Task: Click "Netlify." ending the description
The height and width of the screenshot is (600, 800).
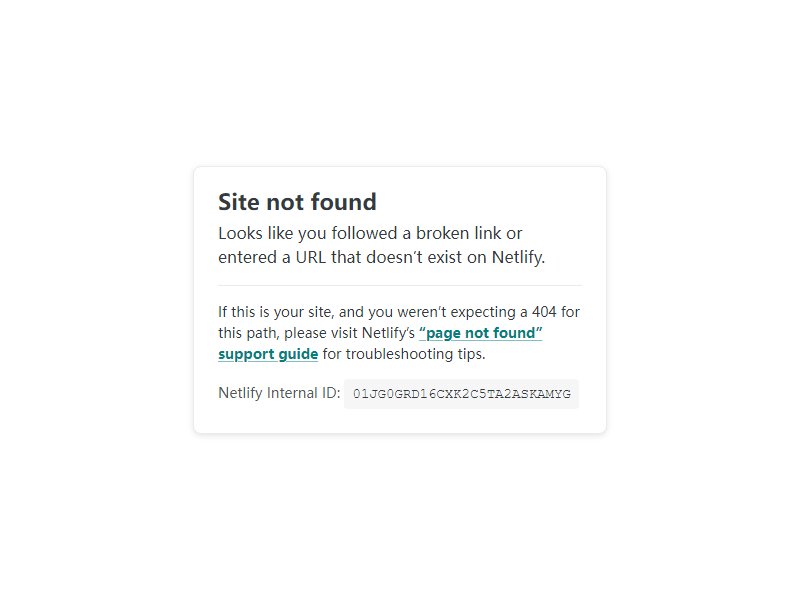Action: (518, 257)
